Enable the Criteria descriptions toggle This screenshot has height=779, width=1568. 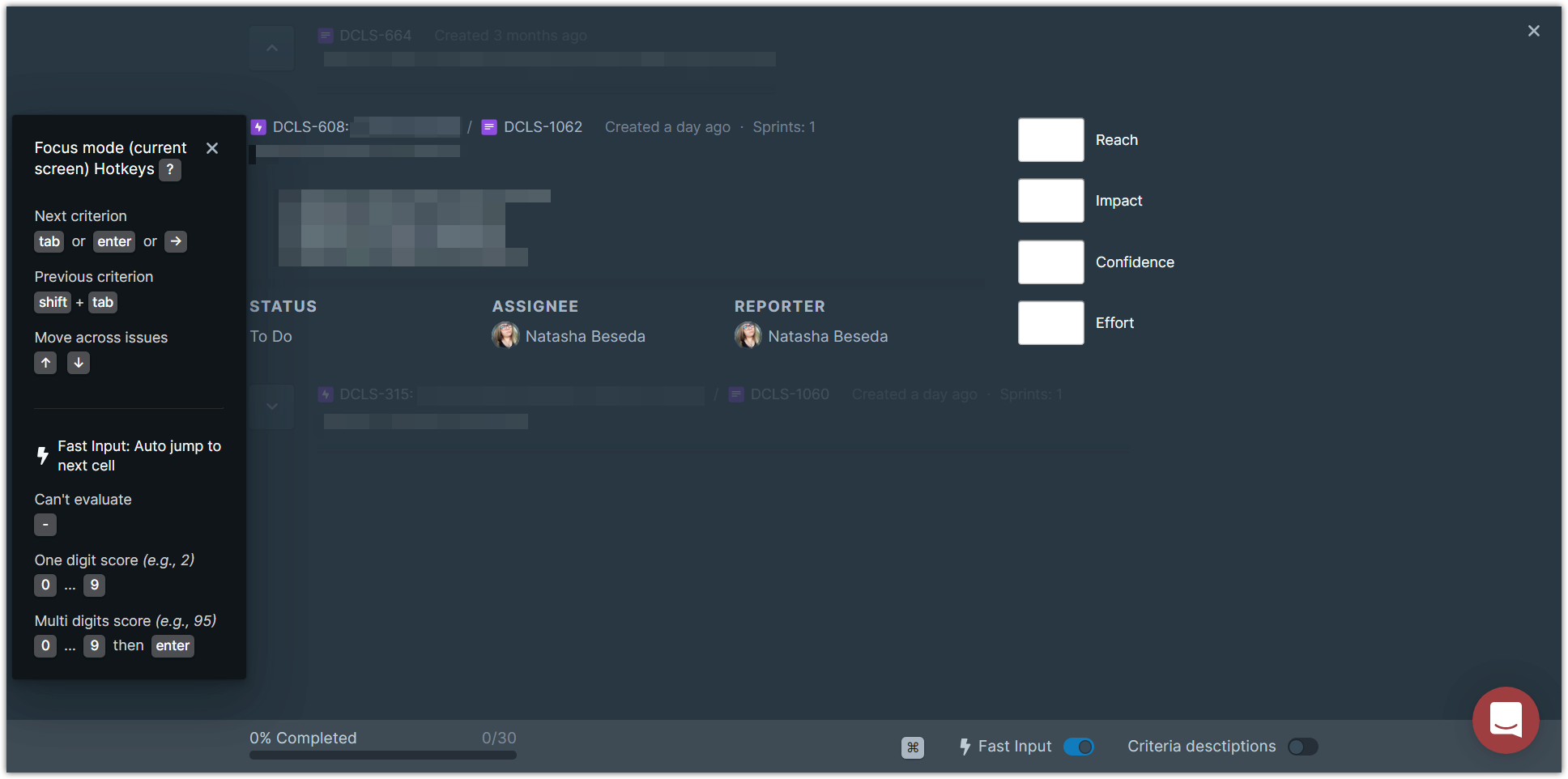[1302, 747]
